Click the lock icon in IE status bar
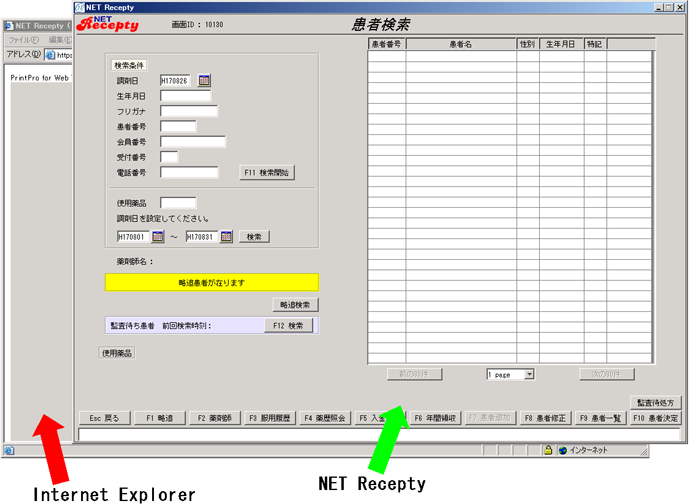Screen dimensions: 689x504 (x=548, y=450)
